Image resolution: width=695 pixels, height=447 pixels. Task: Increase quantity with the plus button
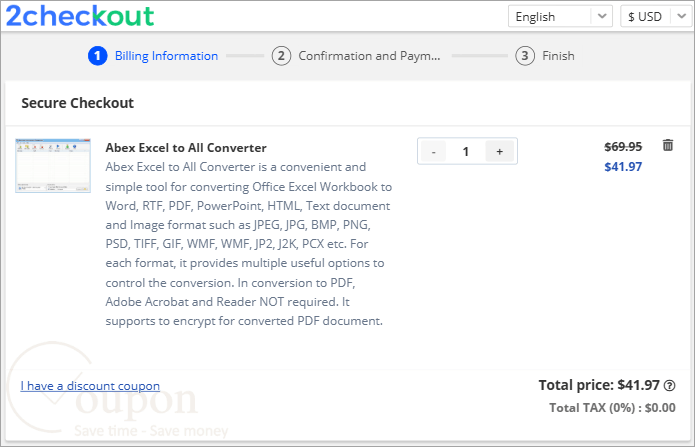point(500,151)
